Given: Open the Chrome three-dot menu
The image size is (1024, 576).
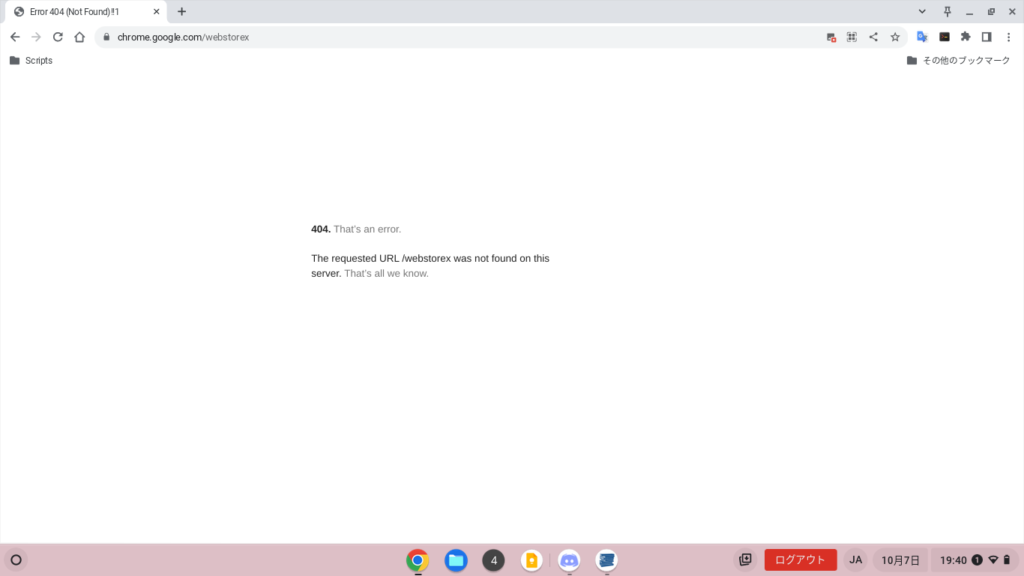Looking at the screenshot, I should pyautogui.click(x=1008, y=37).
